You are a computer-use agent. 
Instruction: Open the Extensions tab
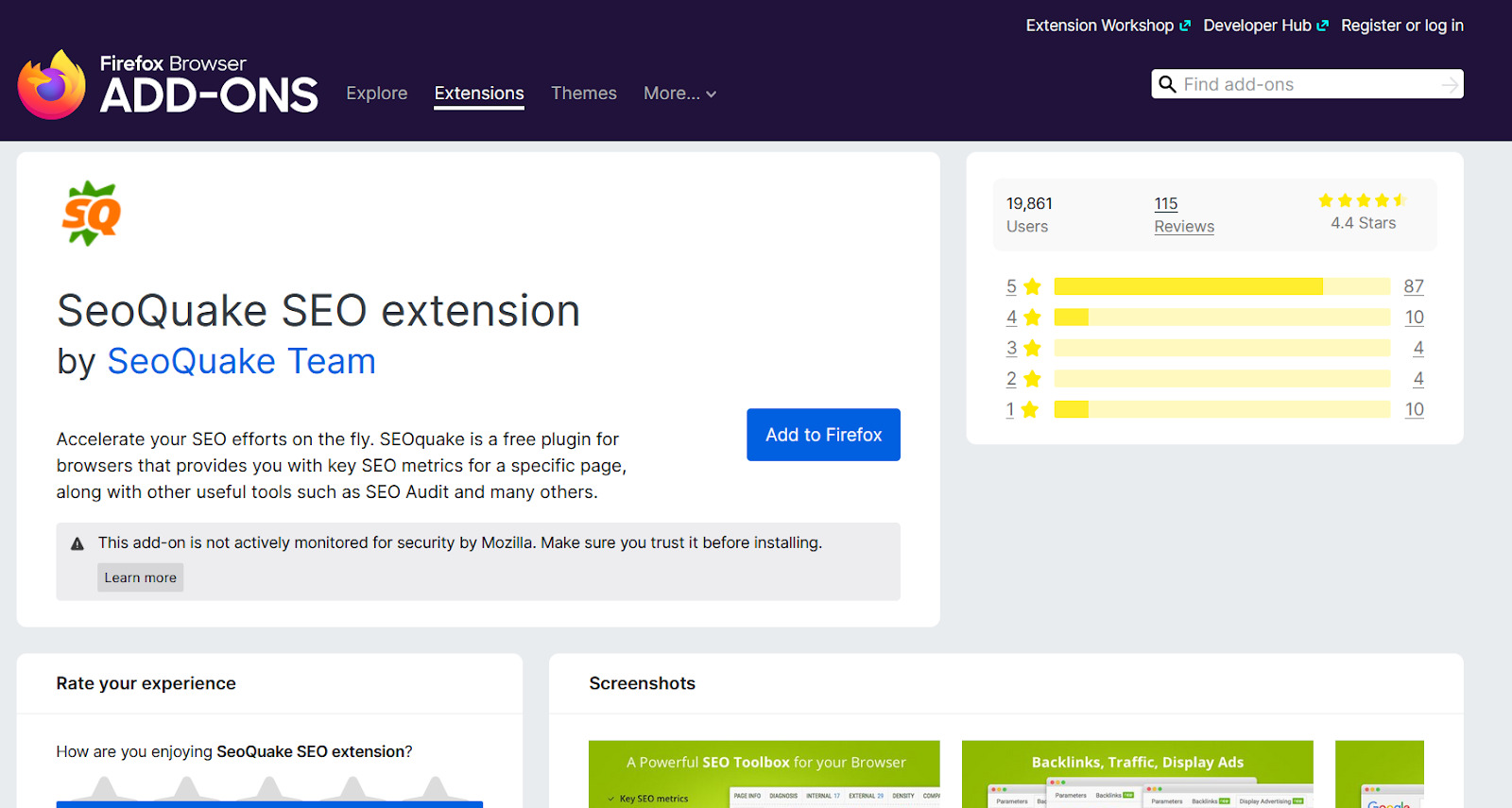click(x=479, y=94)
